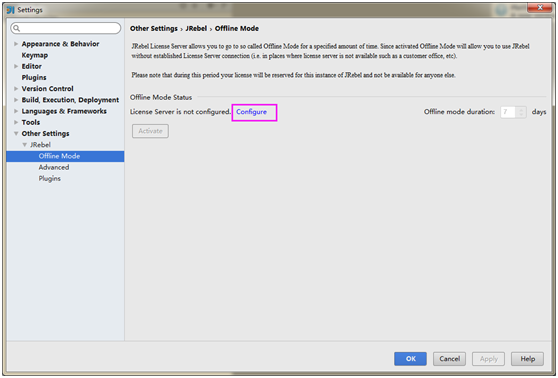Select the Offline Mode page
Screen dimensions: 558x378
[65, 156]
